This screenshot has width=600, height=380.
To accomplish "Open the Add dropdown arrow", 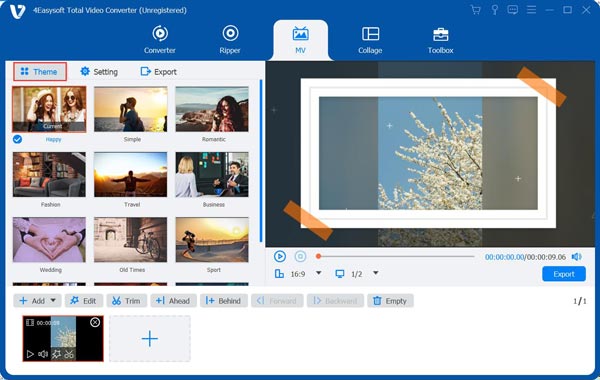I will click(53, 300).
